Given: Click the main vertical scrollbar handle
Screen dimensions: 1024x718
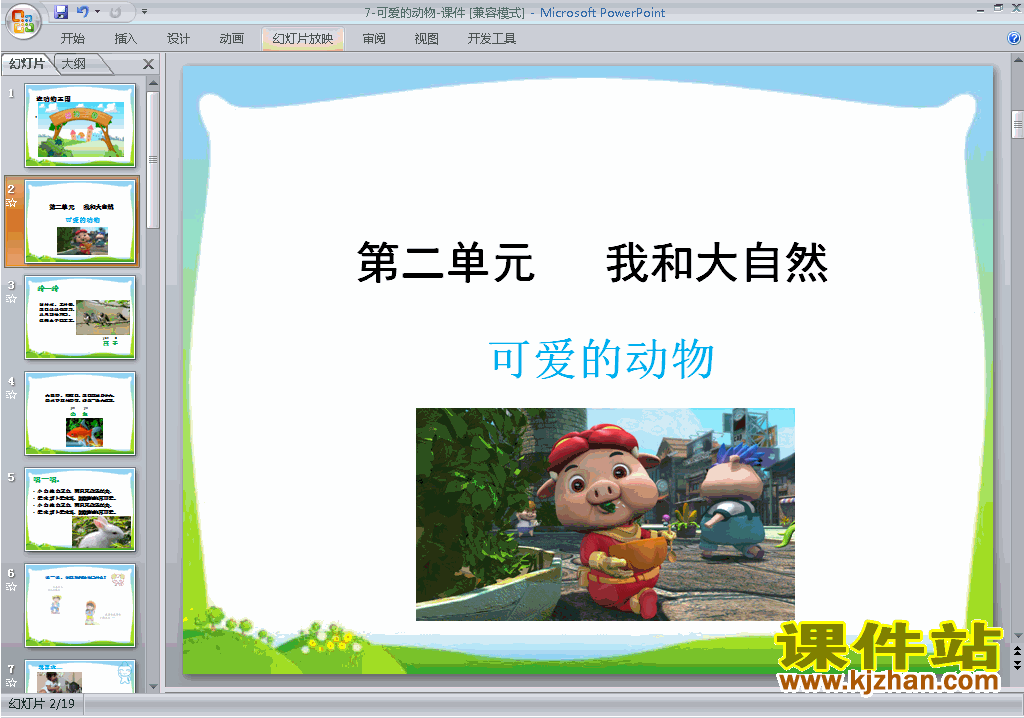Looking at the screenshot, I should pos(1017,125).
